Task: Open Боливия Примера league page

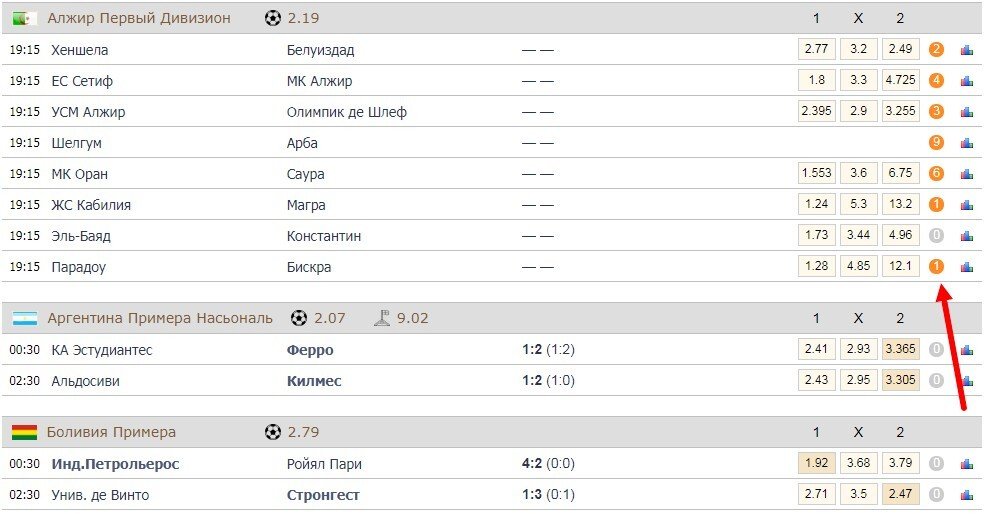Action: pyautogui.click(x=111, y=432)
